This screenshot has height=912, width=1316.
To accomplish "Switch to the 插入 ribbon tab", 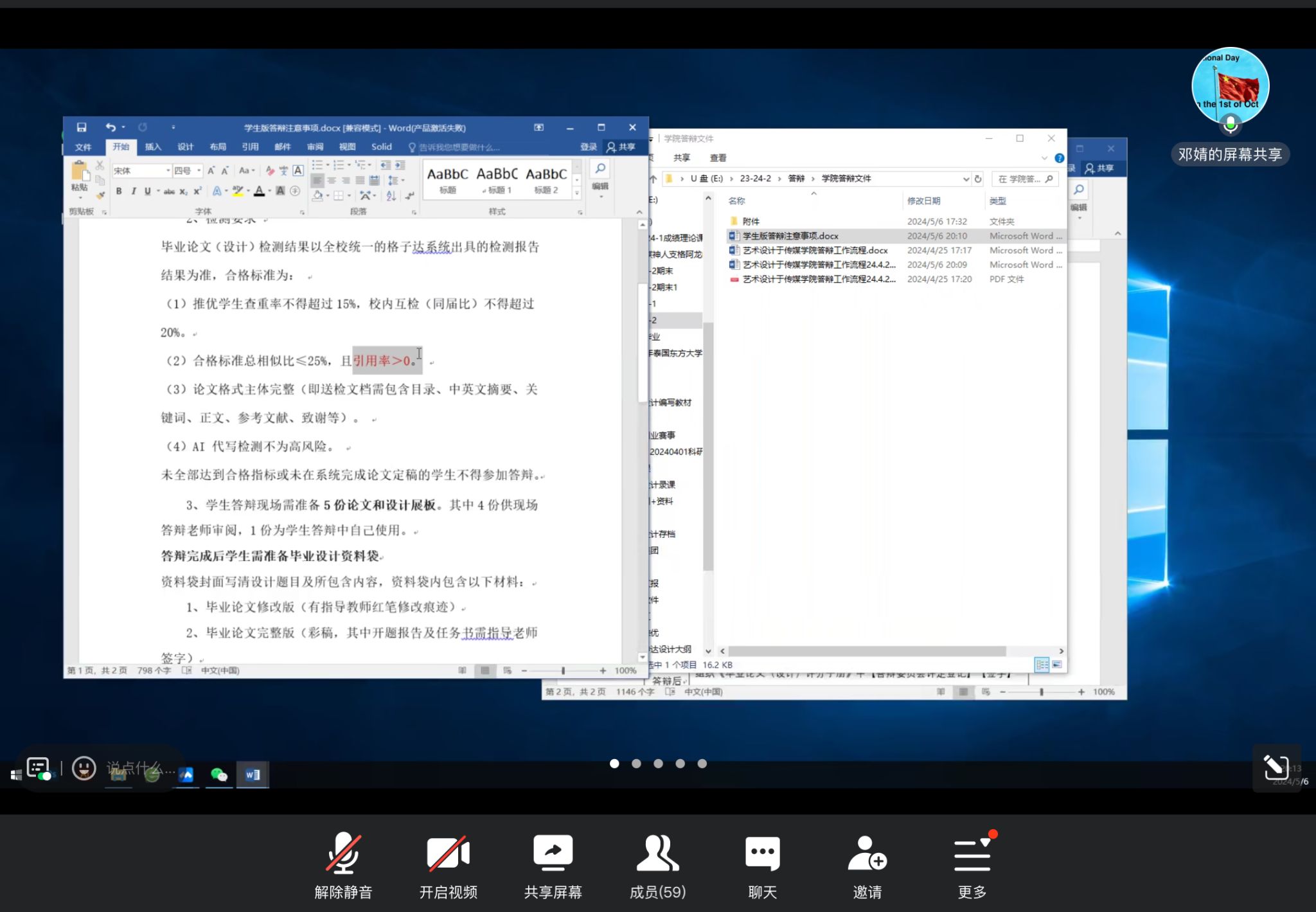I will (153, 147).
